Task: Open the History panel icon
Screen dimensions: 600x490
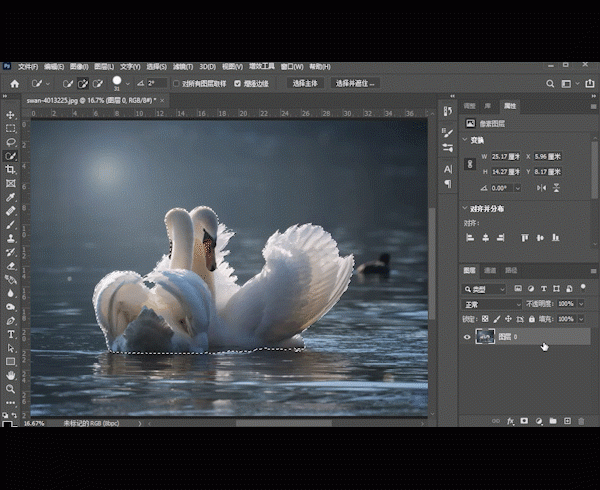Action: [x=448, y=111]
